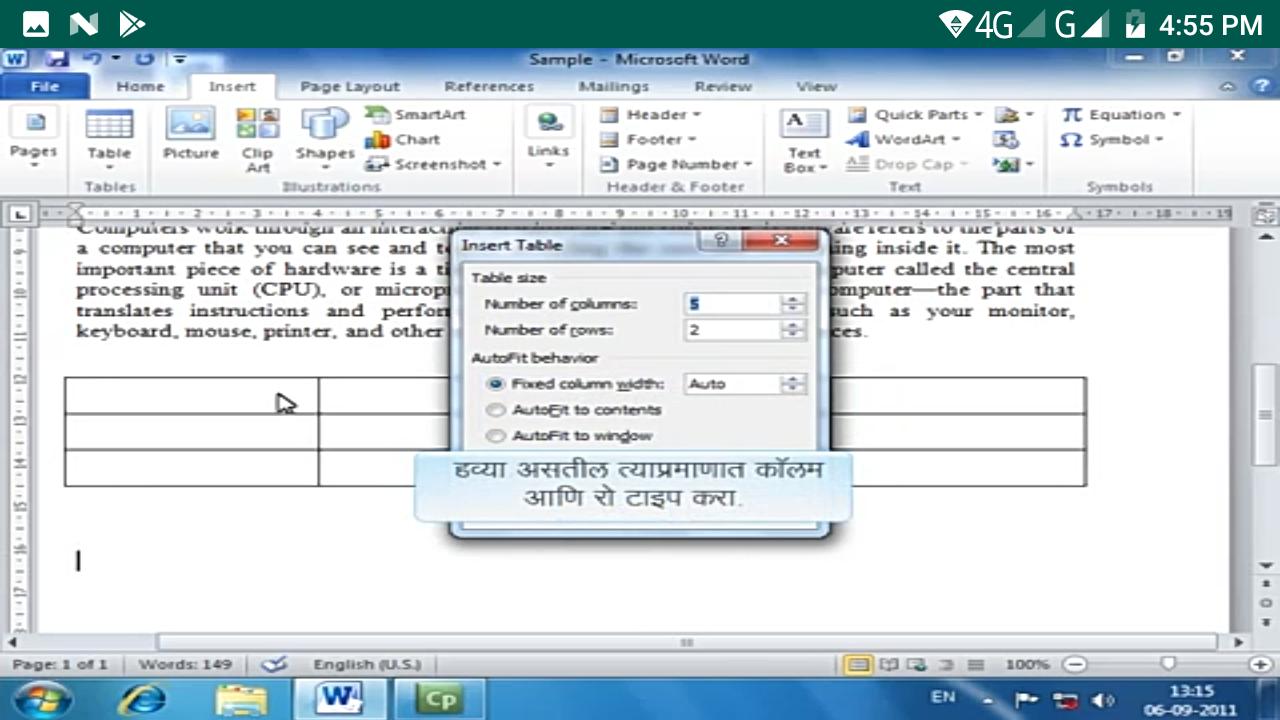1280x720 pixels.
Task: Switch to the Review tab
Action: coord(723,86)
